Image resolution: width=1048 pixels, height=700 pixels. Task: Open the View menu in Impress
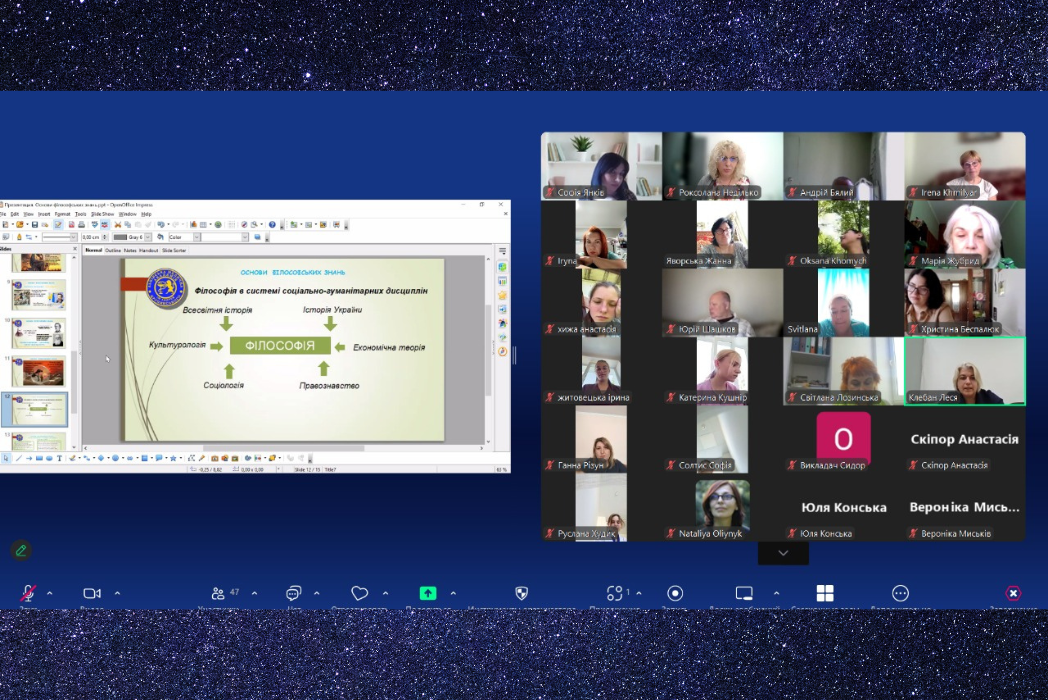[28, 214]
